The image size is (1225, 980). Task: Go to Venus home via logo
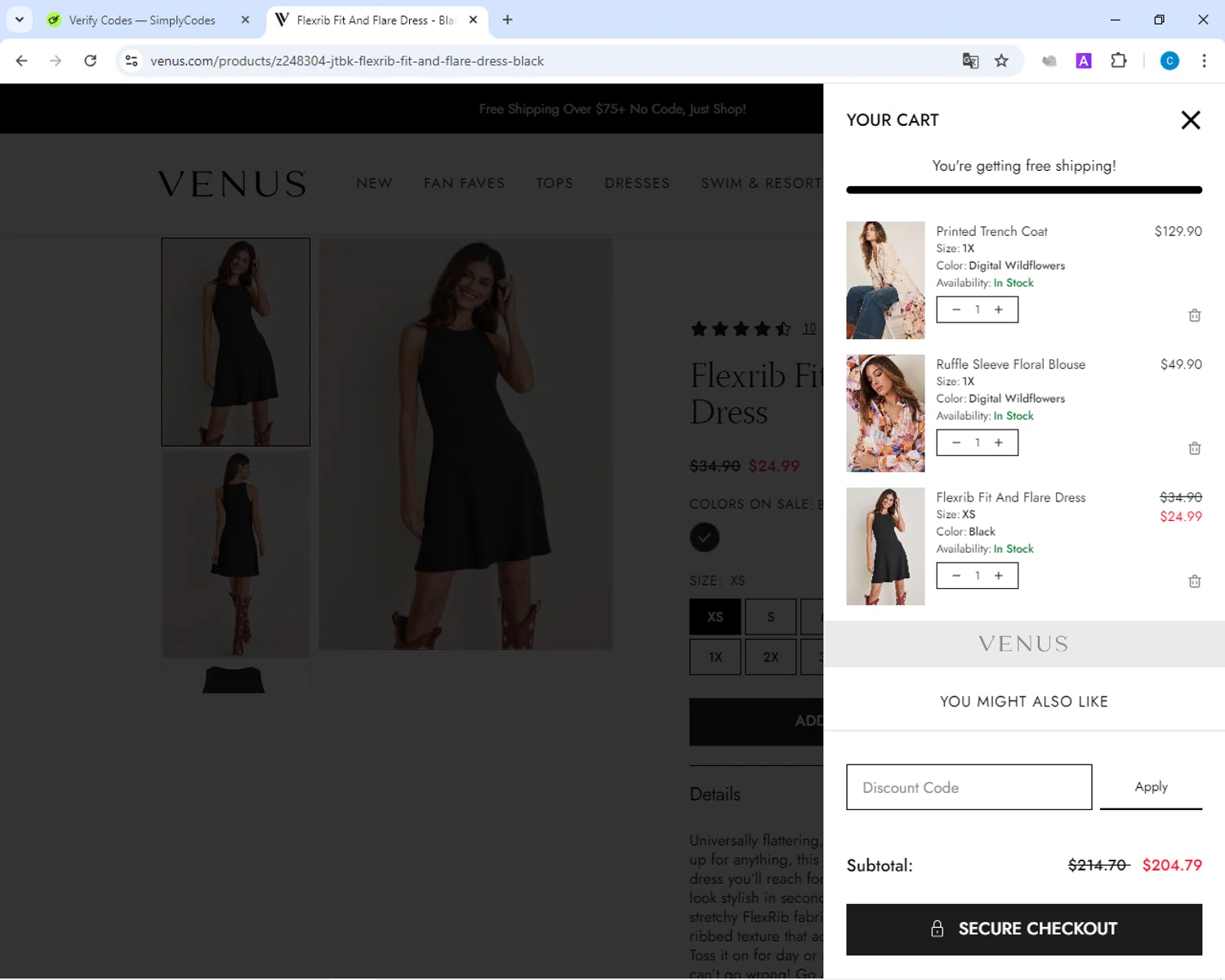tap(232, 184)
